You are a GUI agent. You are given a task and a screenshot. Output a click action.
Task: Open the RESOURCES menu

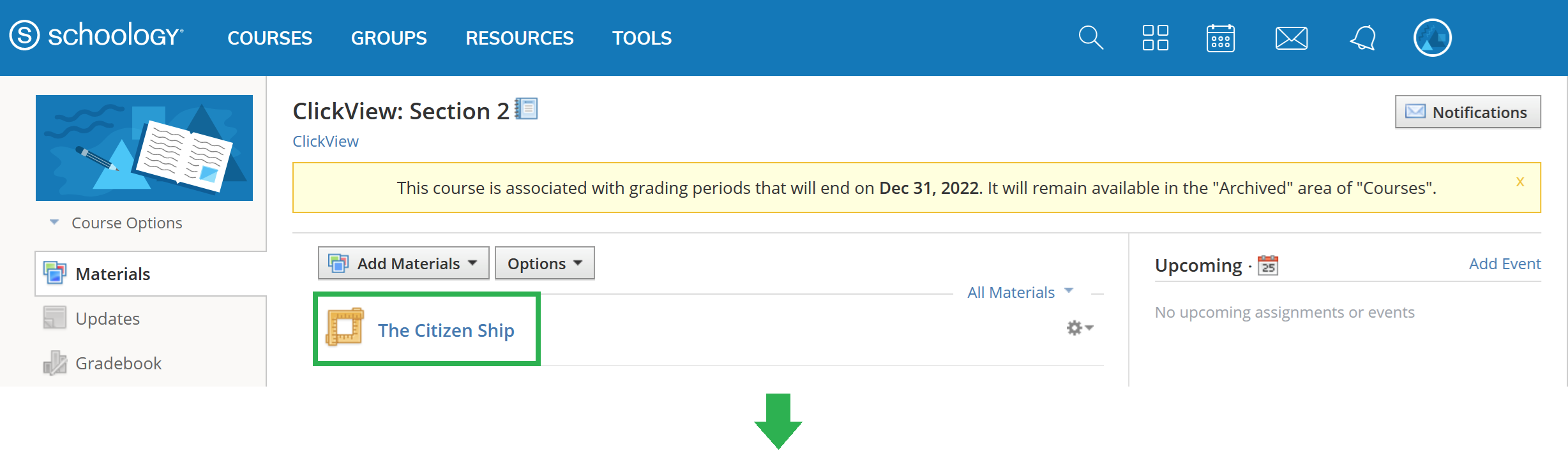(x=519, y=38)
